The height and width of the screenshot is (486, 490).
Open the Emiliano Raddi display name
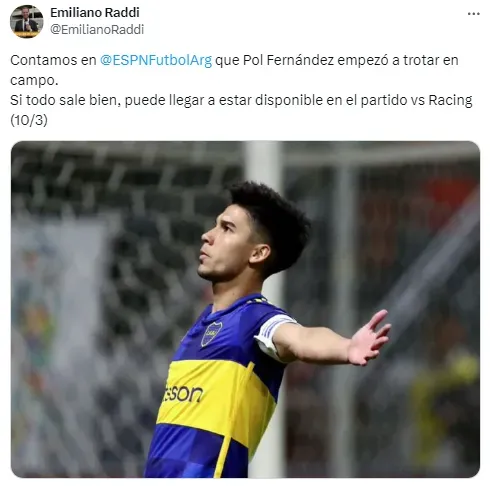coord(95,13)
